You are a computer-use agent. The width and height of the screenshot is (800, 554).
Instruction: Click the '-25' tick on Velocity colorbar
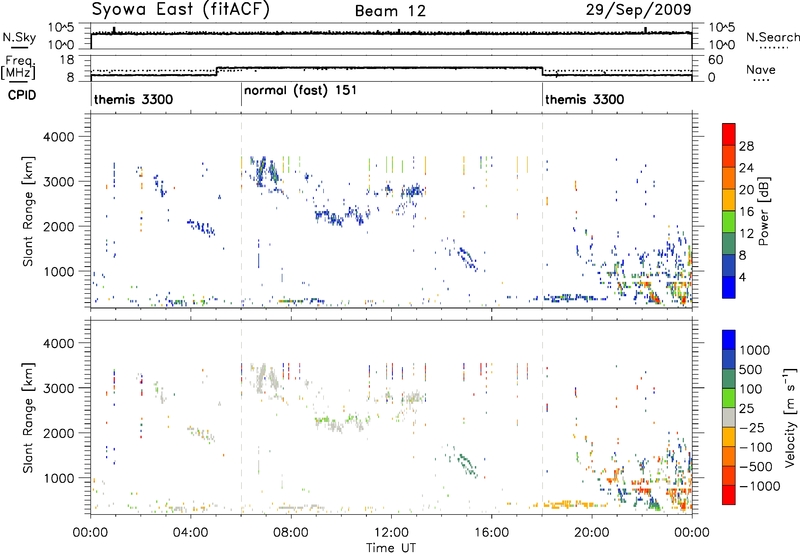pyautogui.click(x=754, y=427)
